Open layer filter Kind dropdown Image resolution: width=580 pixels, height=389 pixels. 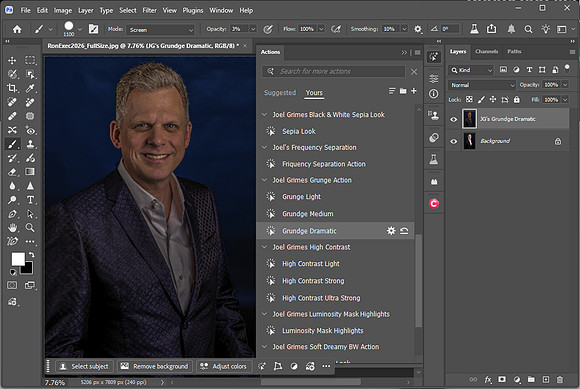472,70
